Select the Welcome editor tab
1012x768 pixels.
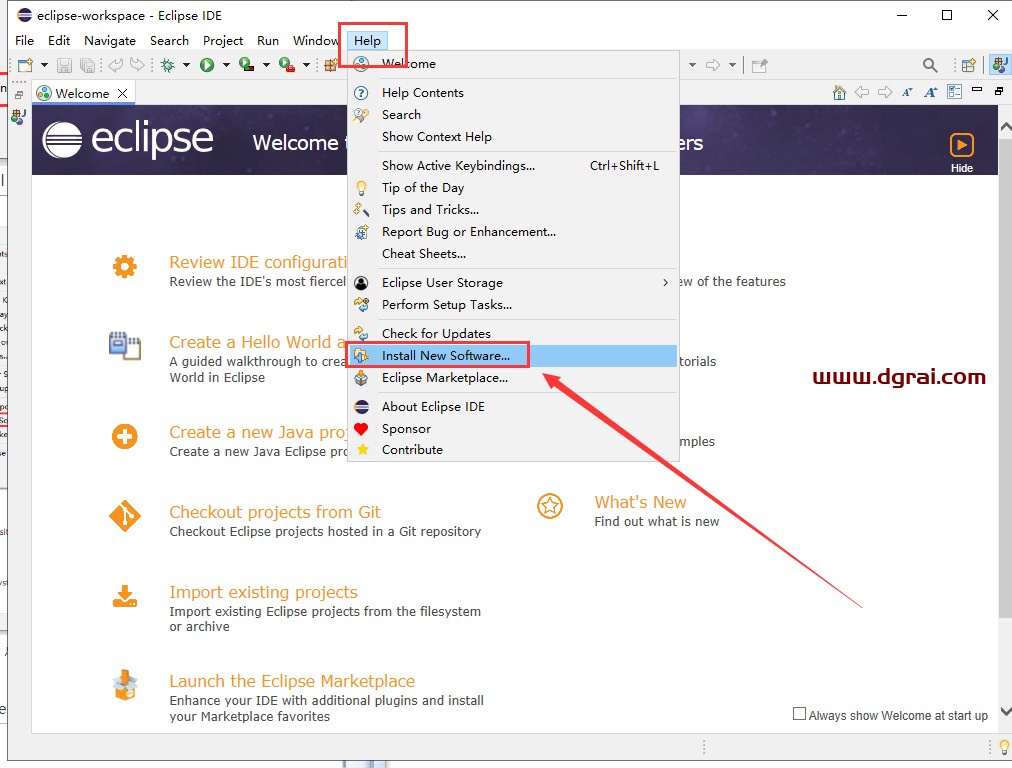click(82, 94)
